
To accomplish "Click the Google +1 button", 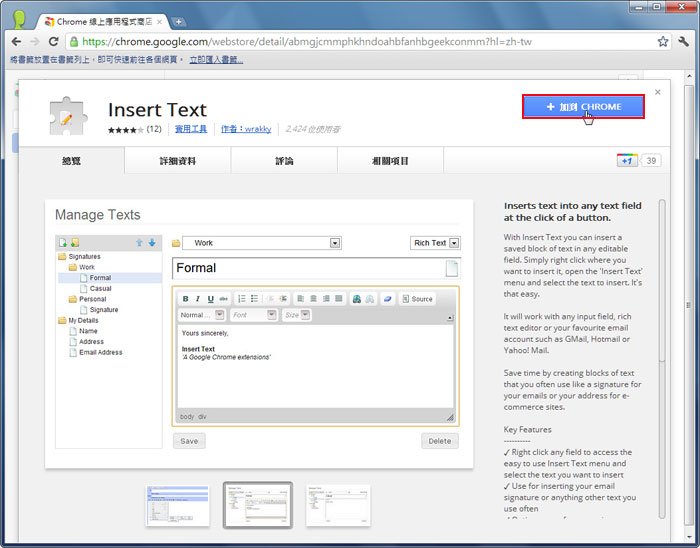I will [x=627, y=161].
